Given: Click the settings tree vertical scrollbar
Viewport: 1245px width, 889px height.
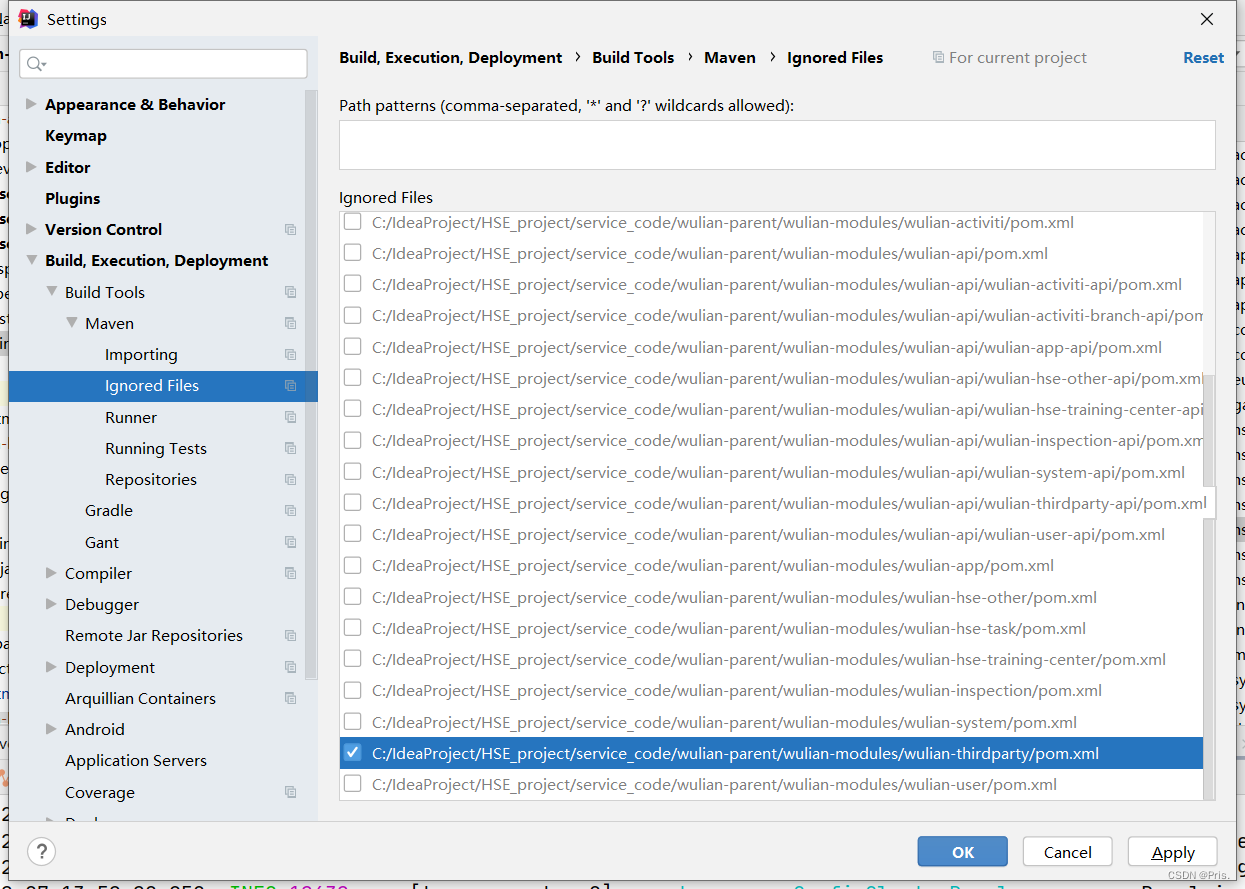Looking at the screenshot, I should point(312,385).
